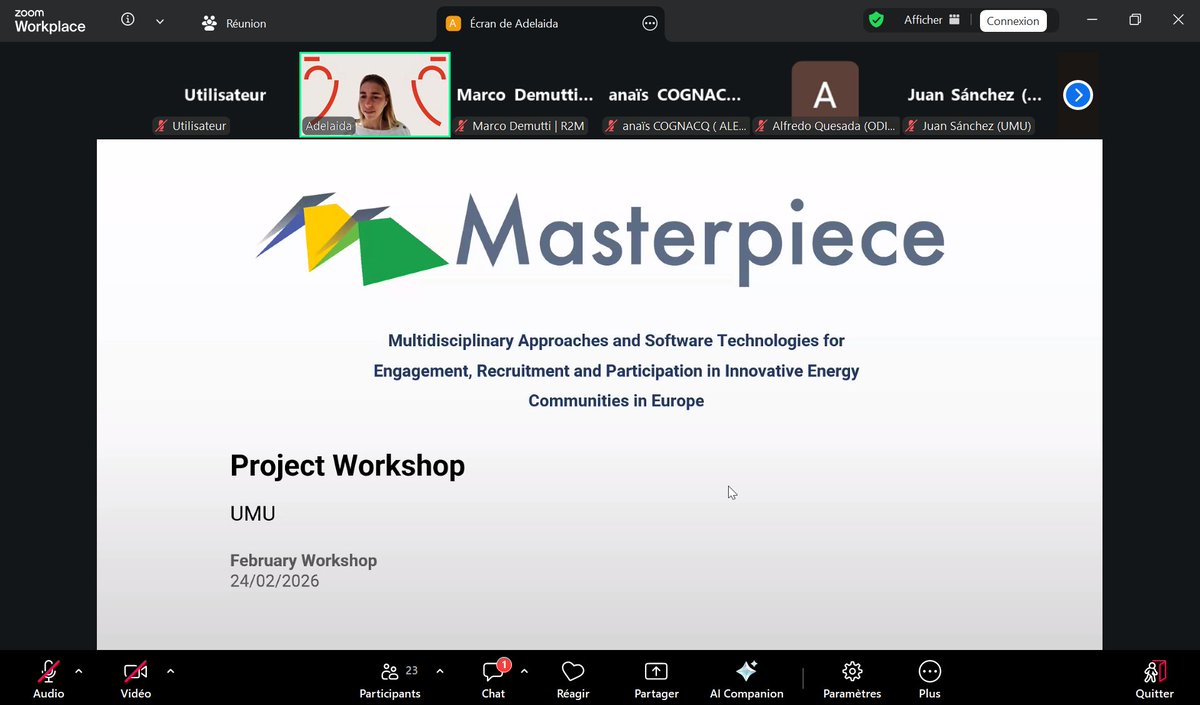This screenshot has width=1200, height=705.
Task: Open the Chat panel
Action: (x=494, y=679)
